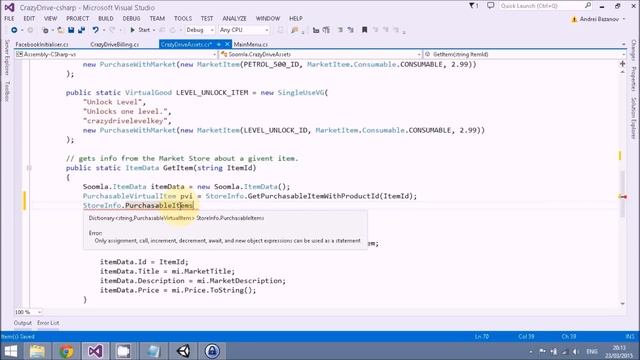Click the Save All toolbar icon
640x360 pixels.
[82, 30]
